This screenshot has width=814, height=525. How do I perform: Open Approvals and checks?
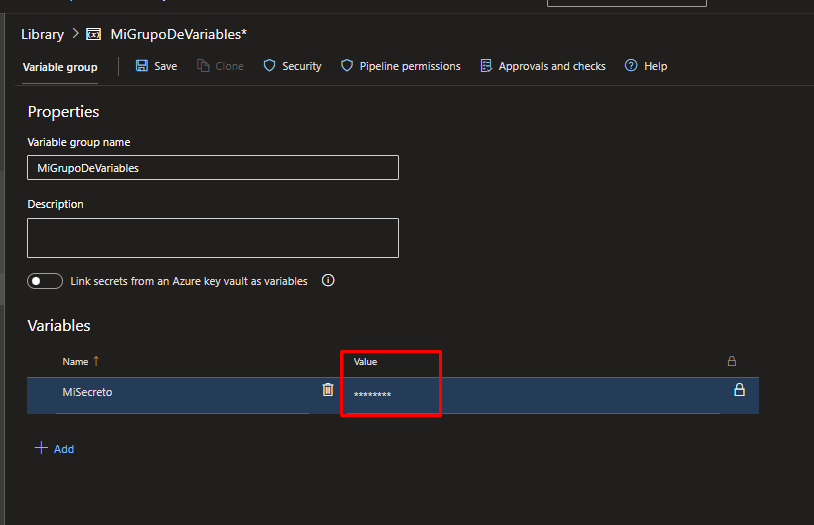point(486,66)
